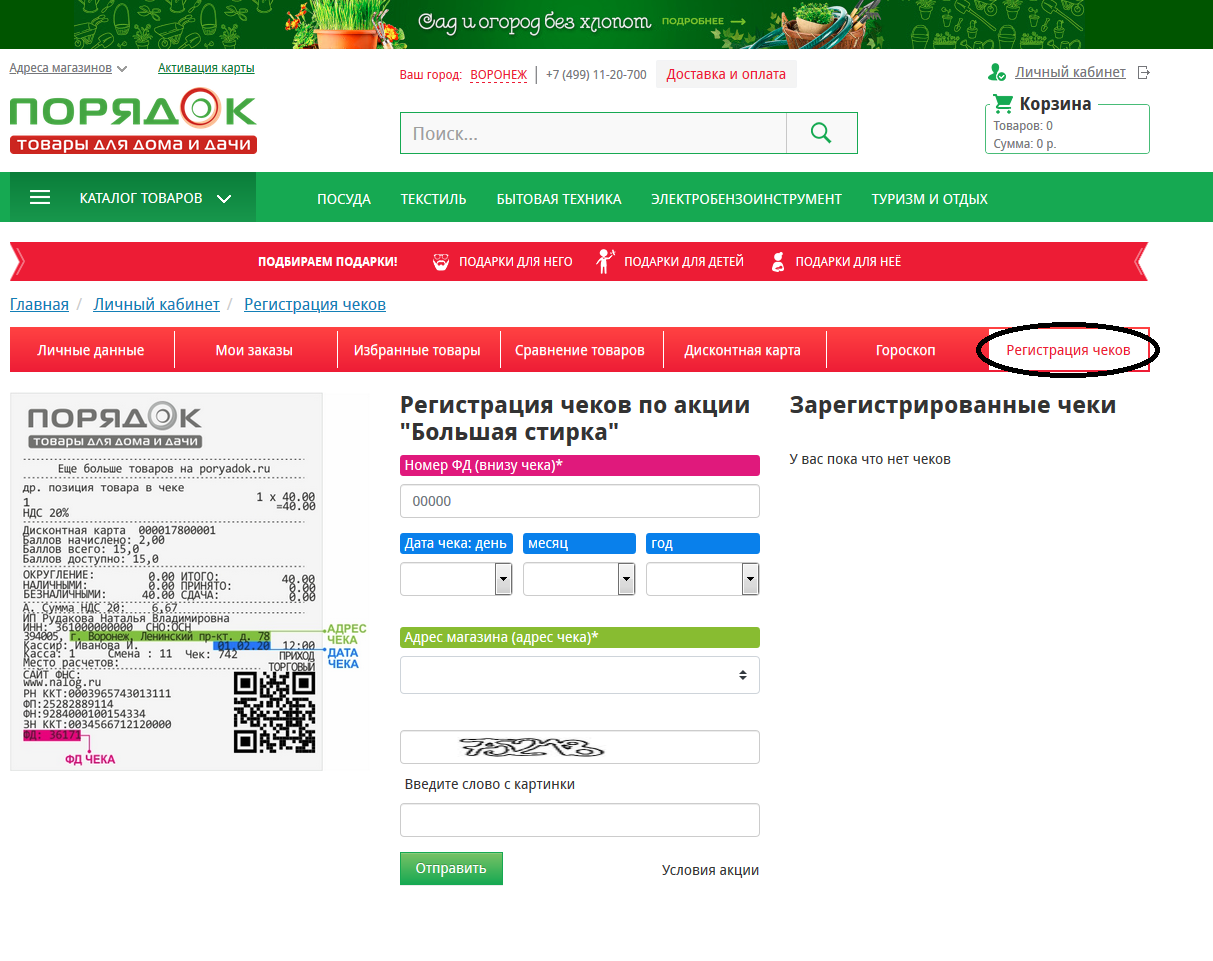The width and height of the screenshot is (1213, 961).
Task: Click the gifts-for-her icon in red banner
Action: 778,262
